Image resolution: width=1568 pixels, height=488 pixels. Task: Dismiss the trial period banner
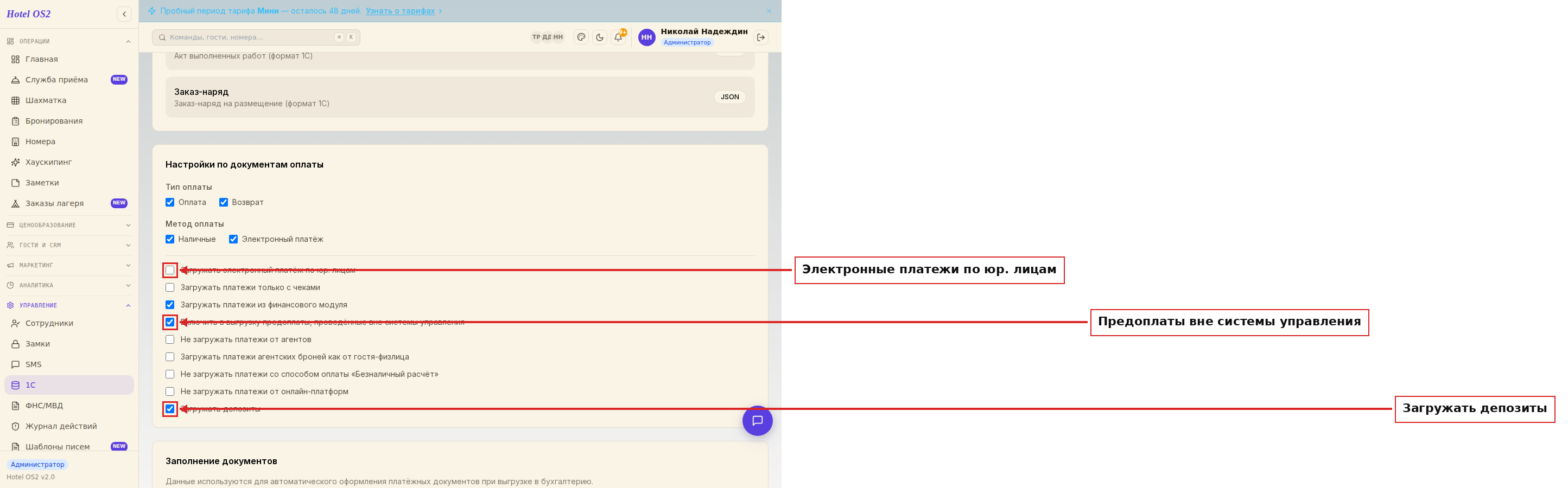click(x=769, y=11)
